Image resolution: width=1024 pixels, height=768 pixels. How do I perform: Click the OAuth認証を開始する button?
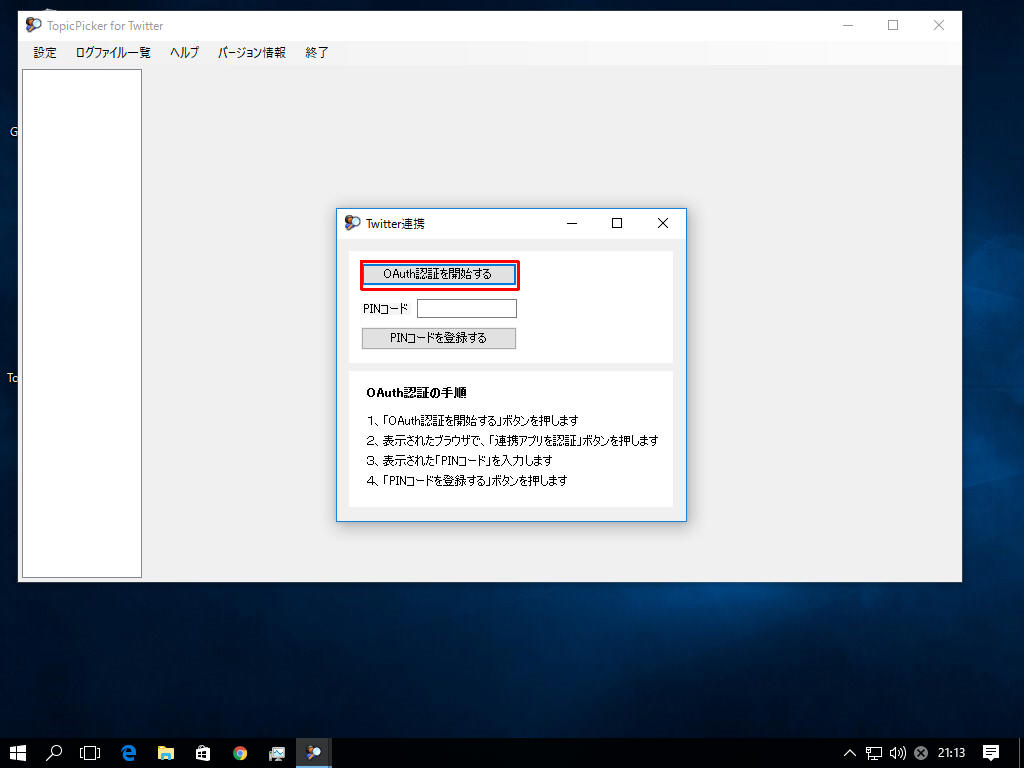tap(439, 274)
